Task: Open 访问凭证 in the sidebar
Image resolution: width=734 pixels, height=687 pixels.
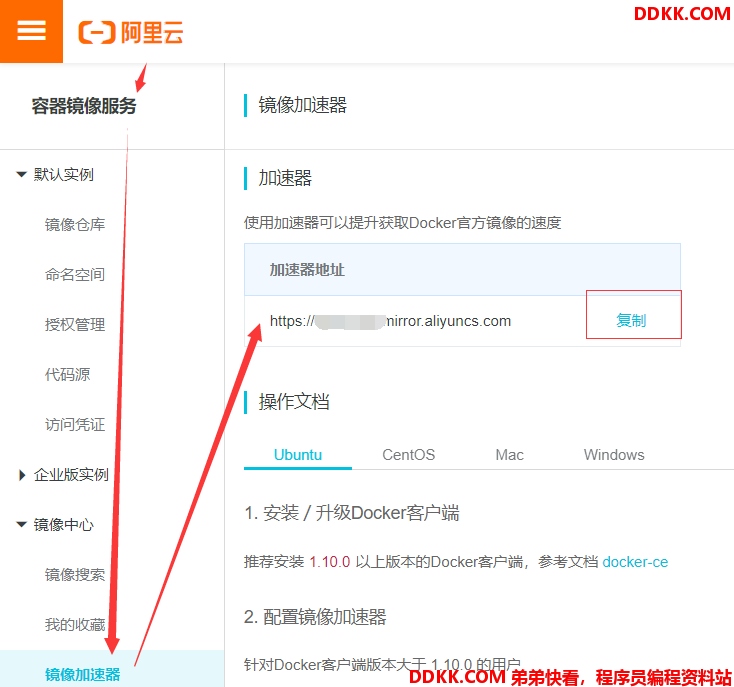Action: coord(75,425)
